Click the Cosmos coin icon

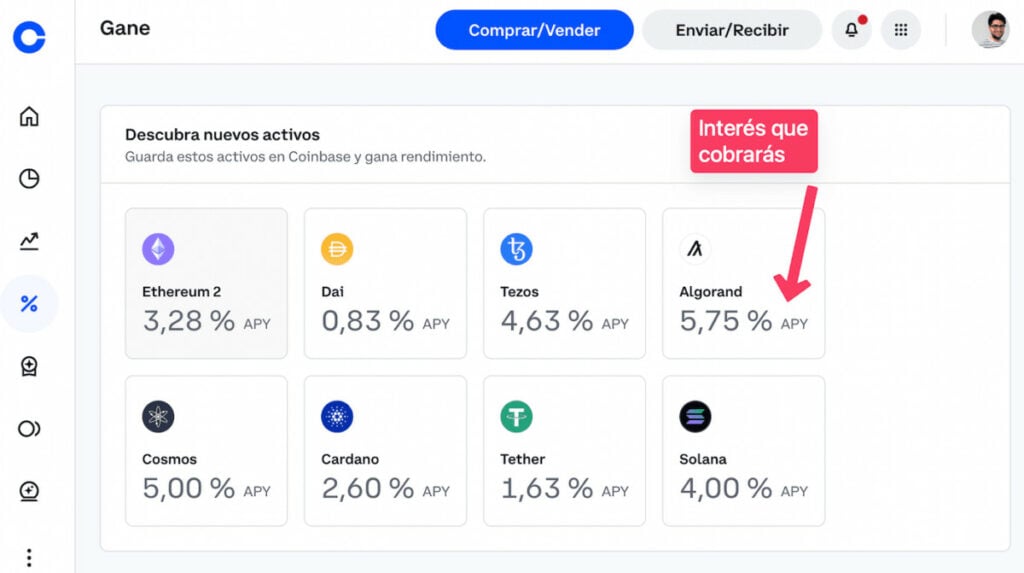(158, 416)
